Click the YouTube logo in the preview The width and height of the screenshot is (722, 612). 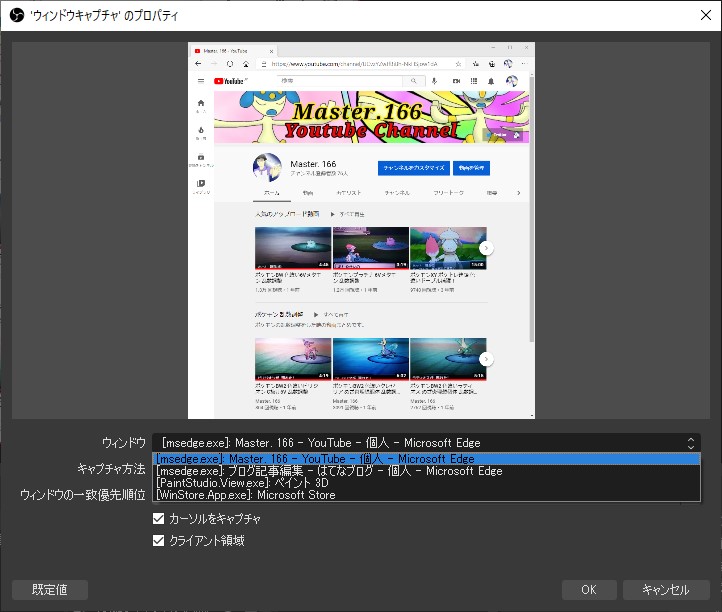(x=230, y=81)
